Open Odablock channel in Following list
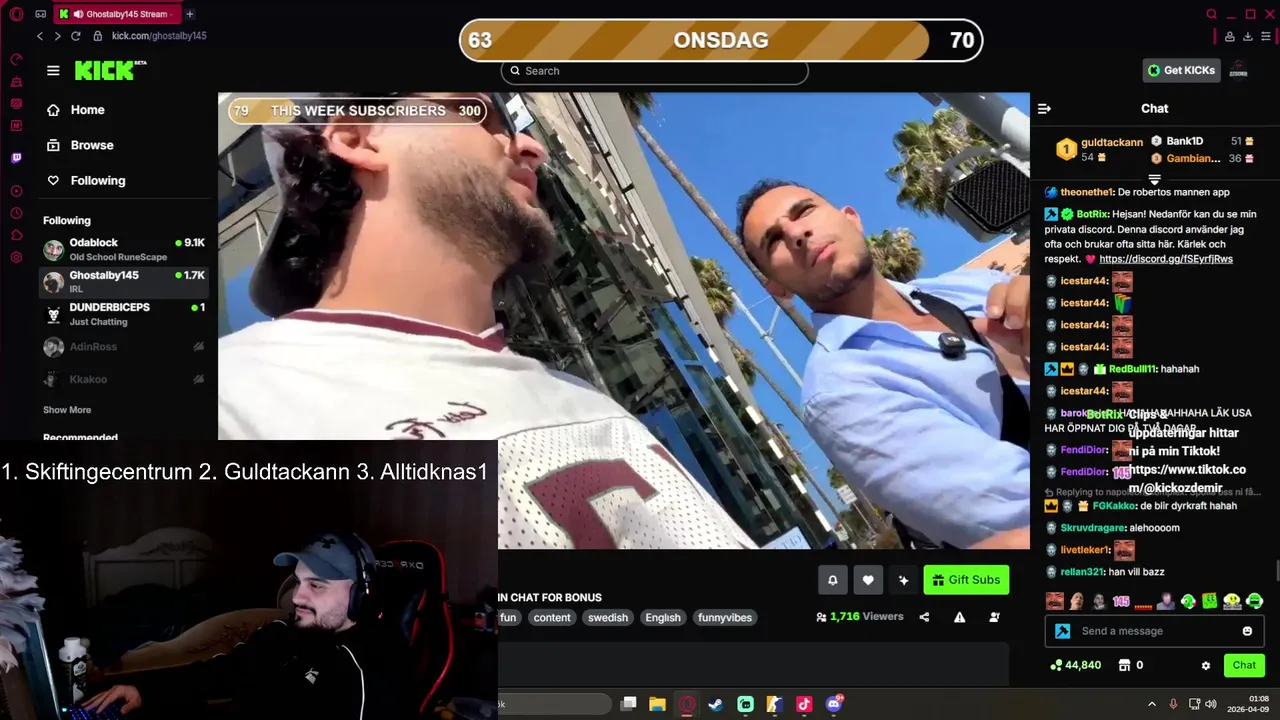 tap(124, 250)
